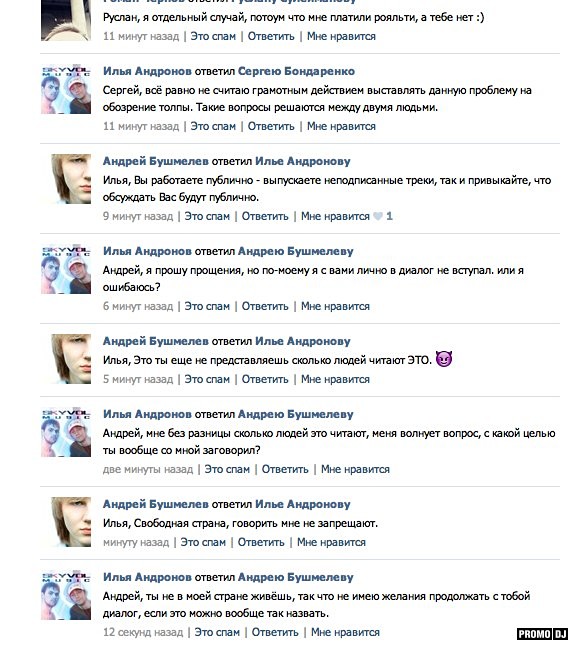Open the Андрею Бушмелеву recipient link on the 12-second comment
579x652 pixels.
click(296, 577)
